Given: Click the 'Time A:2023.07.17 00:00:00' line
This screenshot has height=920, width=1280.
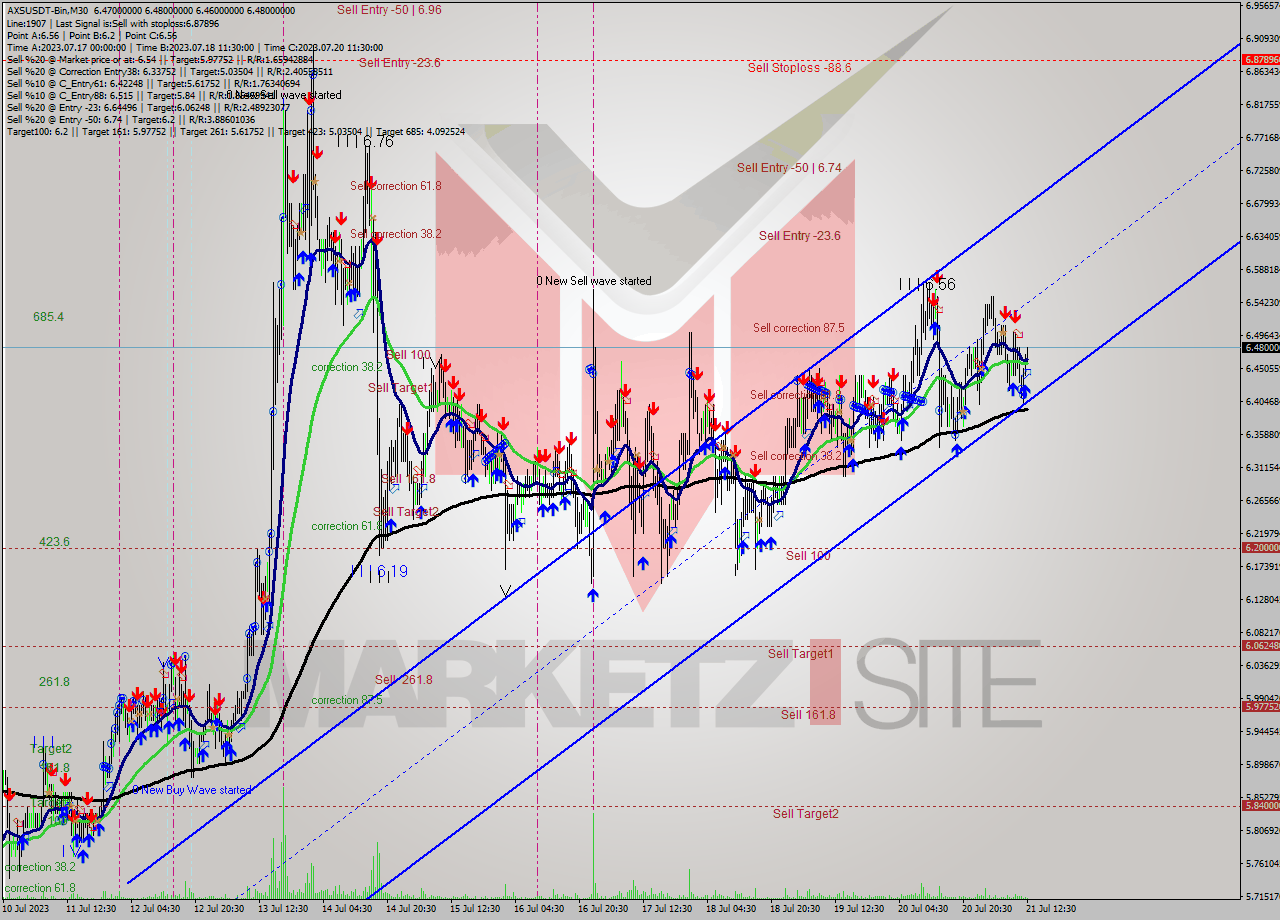Looking at the screenshot, I should coord(194,47).
